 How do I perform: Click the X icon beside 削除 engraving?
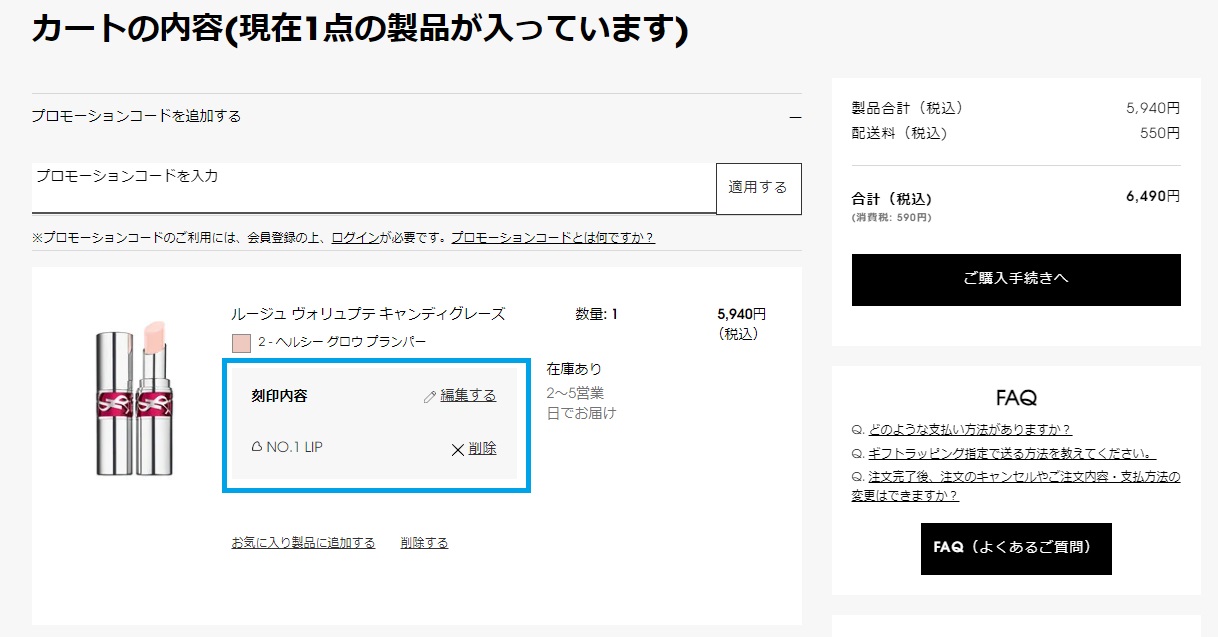click(458, 449)
